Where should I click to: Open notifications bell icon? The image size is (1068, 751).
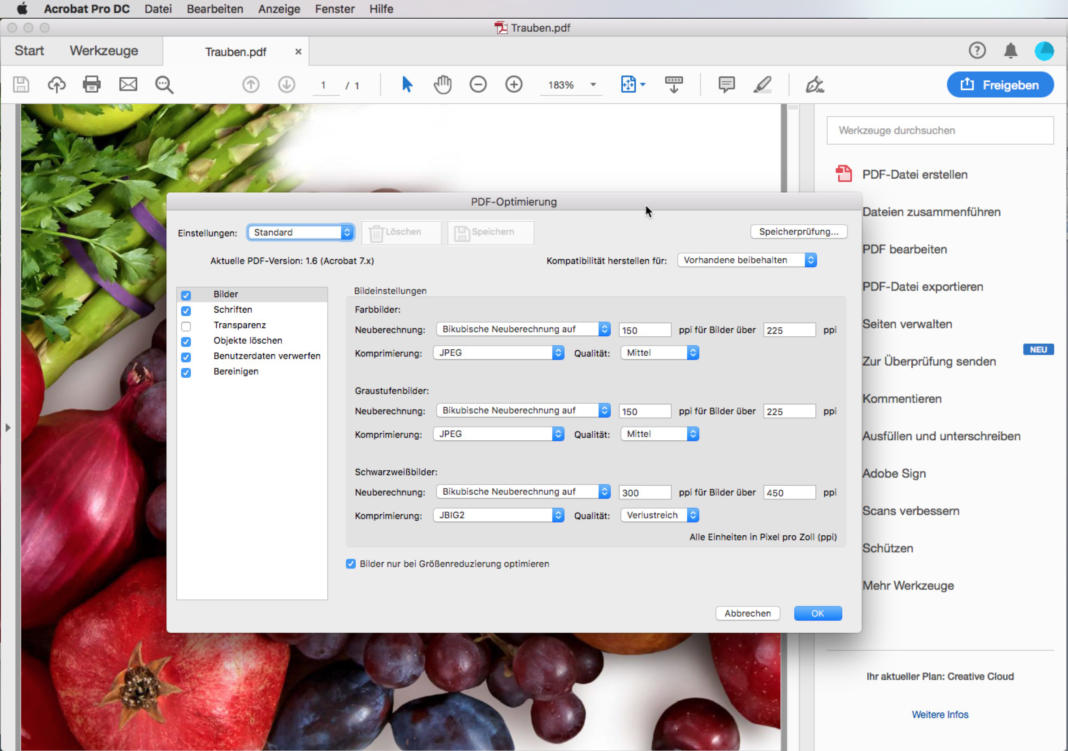point(1011,51)
